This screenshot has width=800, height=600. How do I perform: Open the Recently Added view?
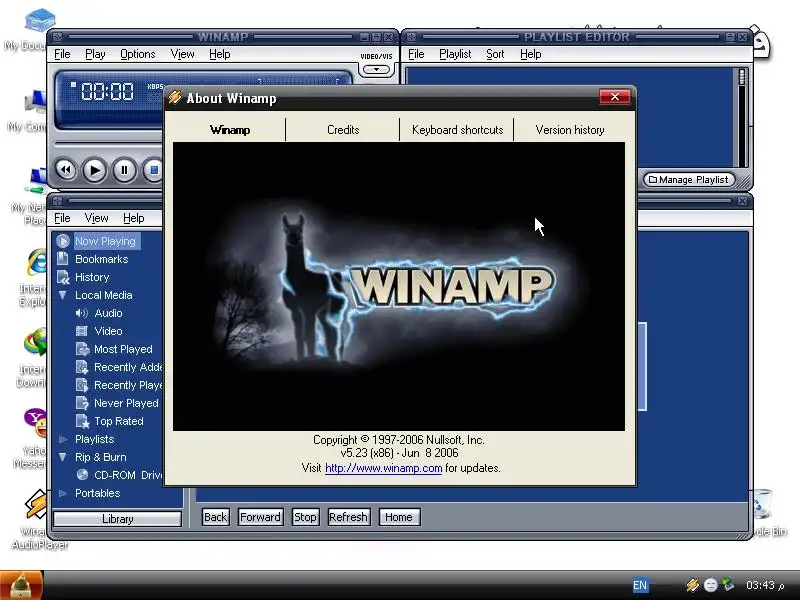click(128, 367)
